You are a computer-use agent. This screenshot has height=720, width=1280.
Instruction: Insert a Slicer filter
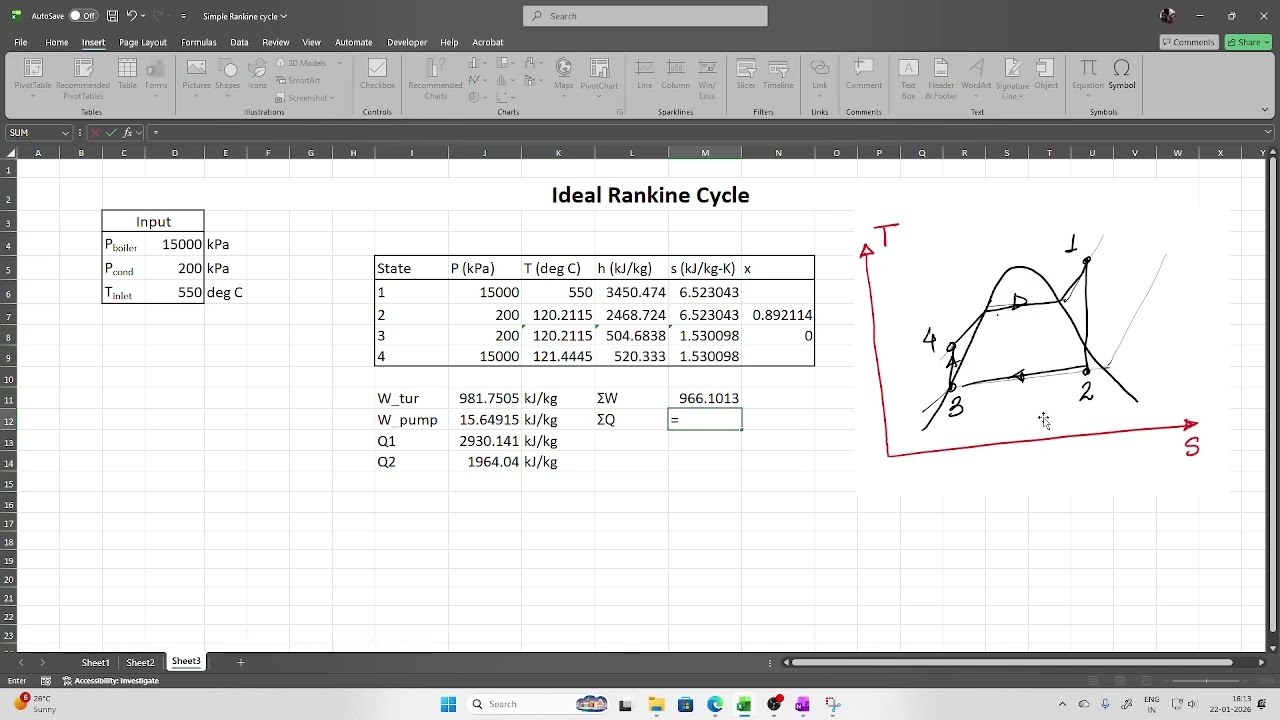[746, 75]
